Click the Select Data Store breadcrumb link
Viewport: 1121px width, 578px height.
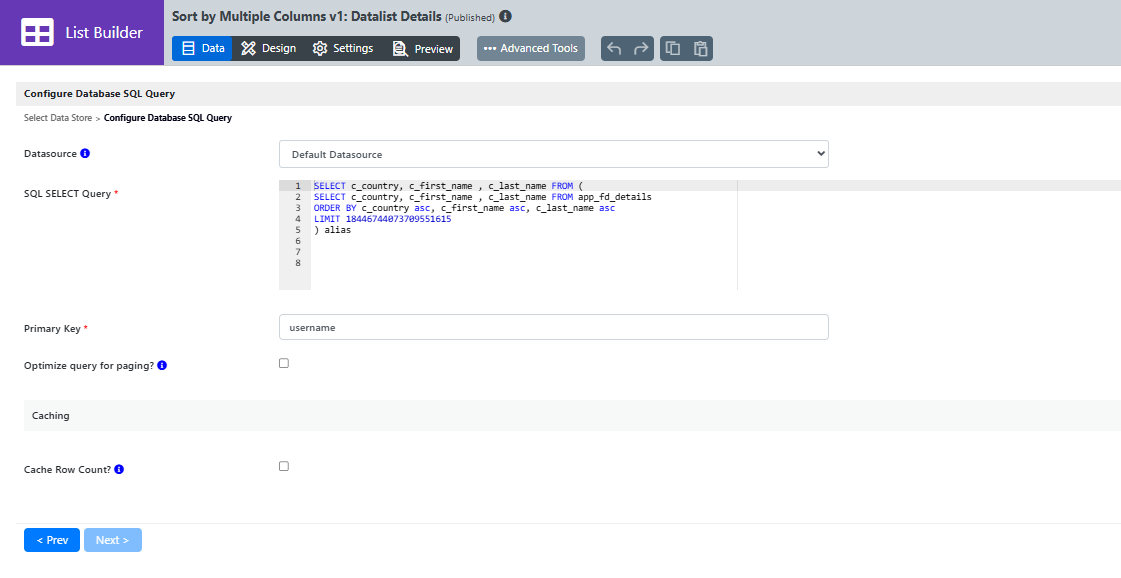(x=58, y=118)
